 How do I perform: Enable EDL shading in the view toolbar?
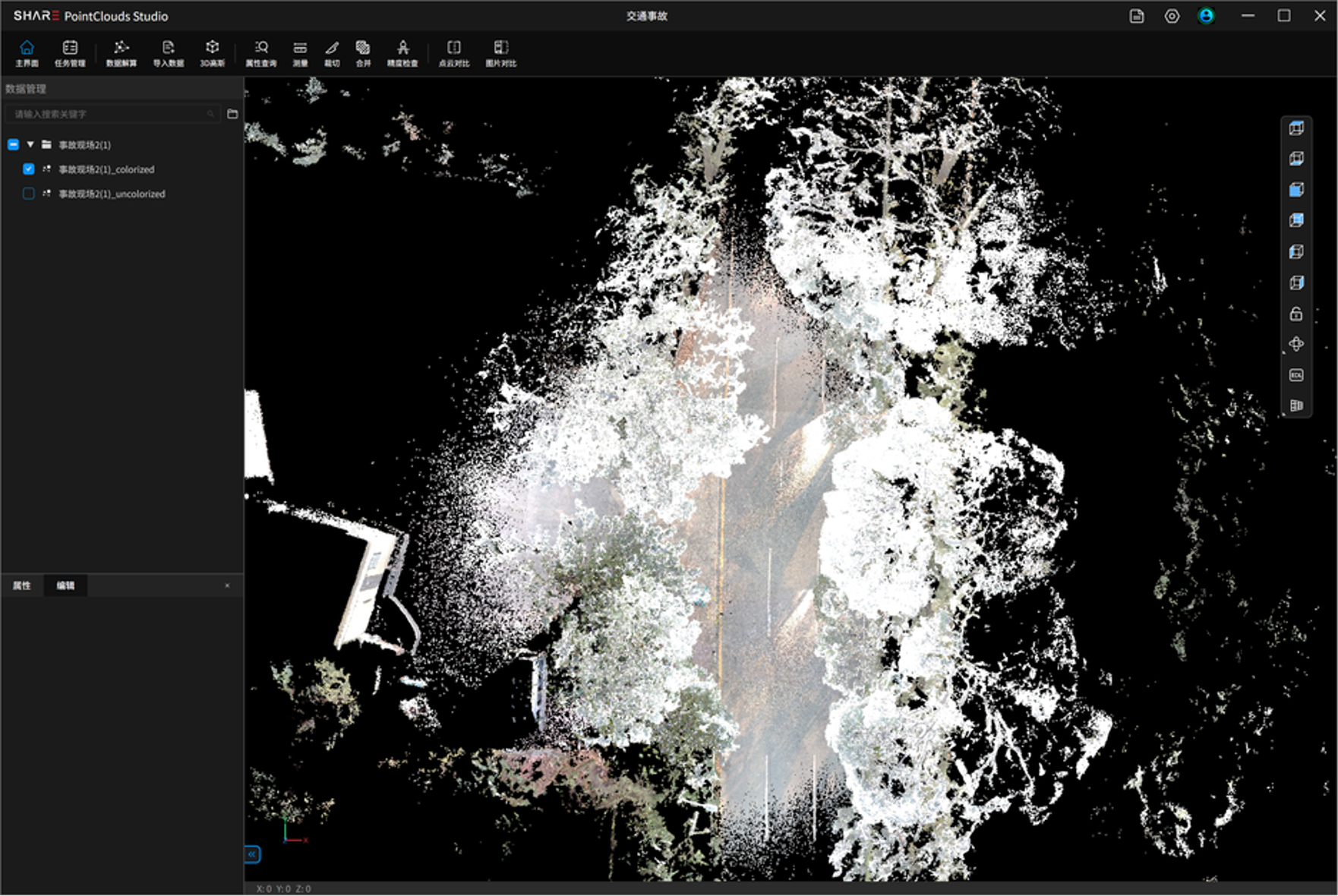[x=1297, y=375]
